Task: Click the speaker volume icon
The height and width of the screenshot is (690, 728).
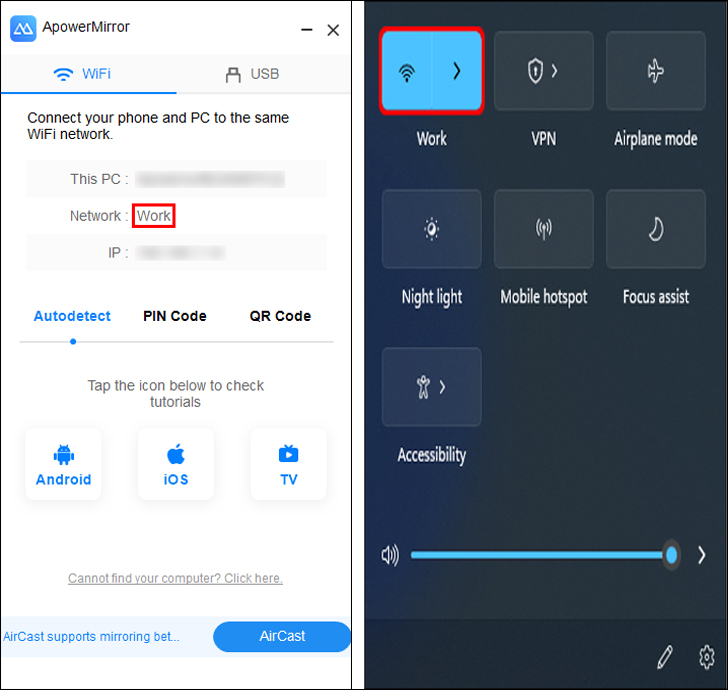Action: (x=390, y=555)
